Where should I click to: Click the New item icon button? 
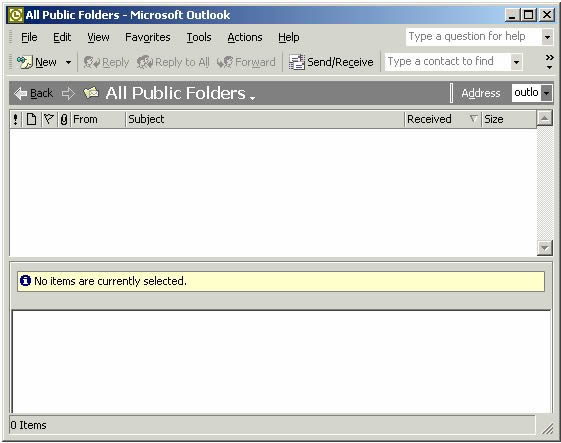pyautogui.click(x=36, y=62)
